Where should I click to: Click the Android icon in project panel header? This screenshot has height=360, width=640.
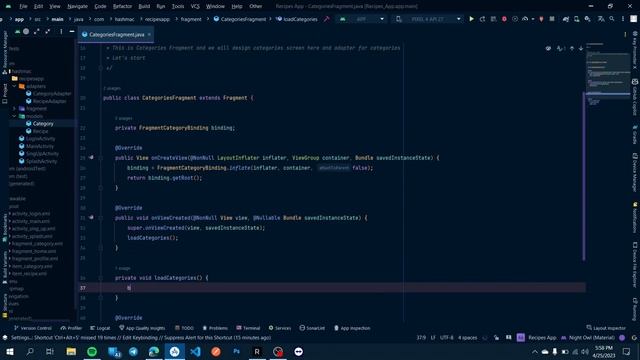[x=17, y=31]
